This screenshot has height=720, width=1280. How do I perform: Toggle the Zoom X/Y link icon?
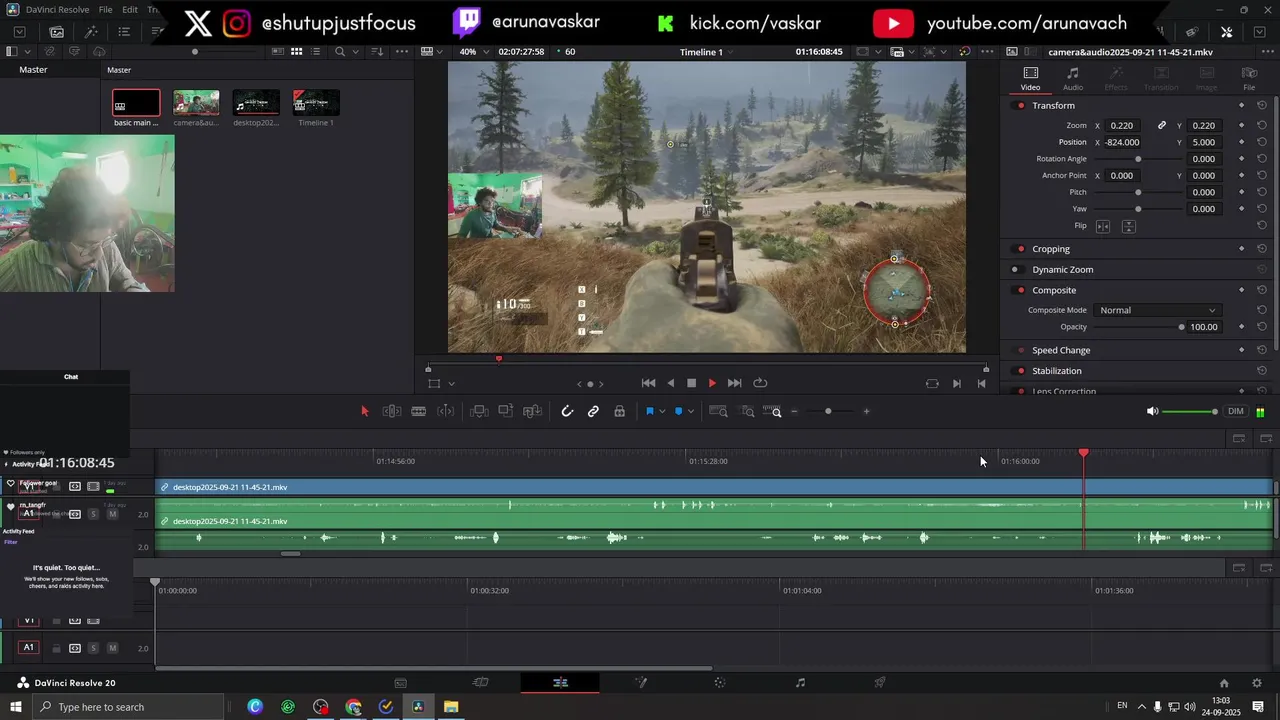1162,126
